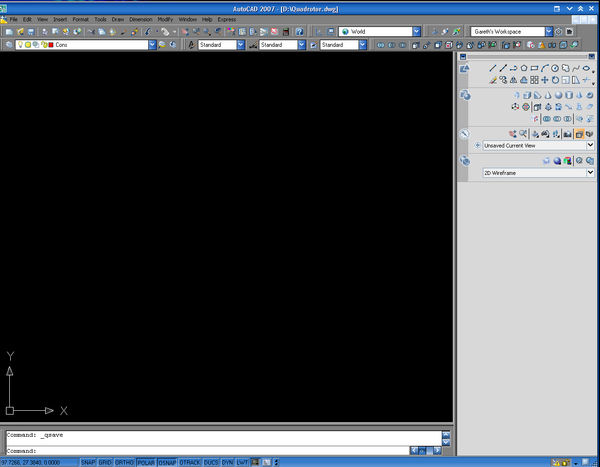Create a 3D Box solid
This screenshot has width=600, height=467.
coord(527,95)
